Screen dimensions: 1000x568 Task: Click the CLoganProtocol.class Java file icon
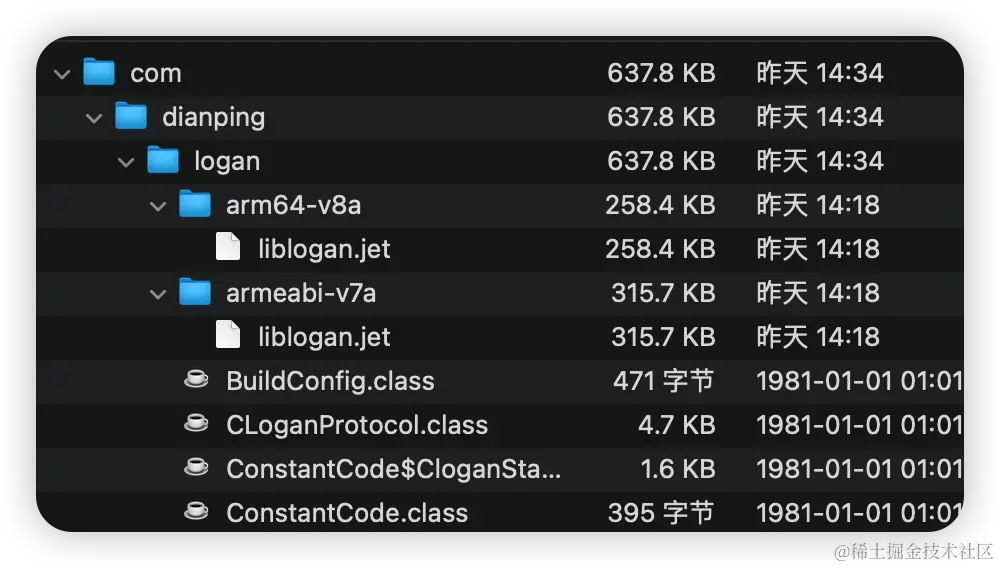[x=196, y=424]
